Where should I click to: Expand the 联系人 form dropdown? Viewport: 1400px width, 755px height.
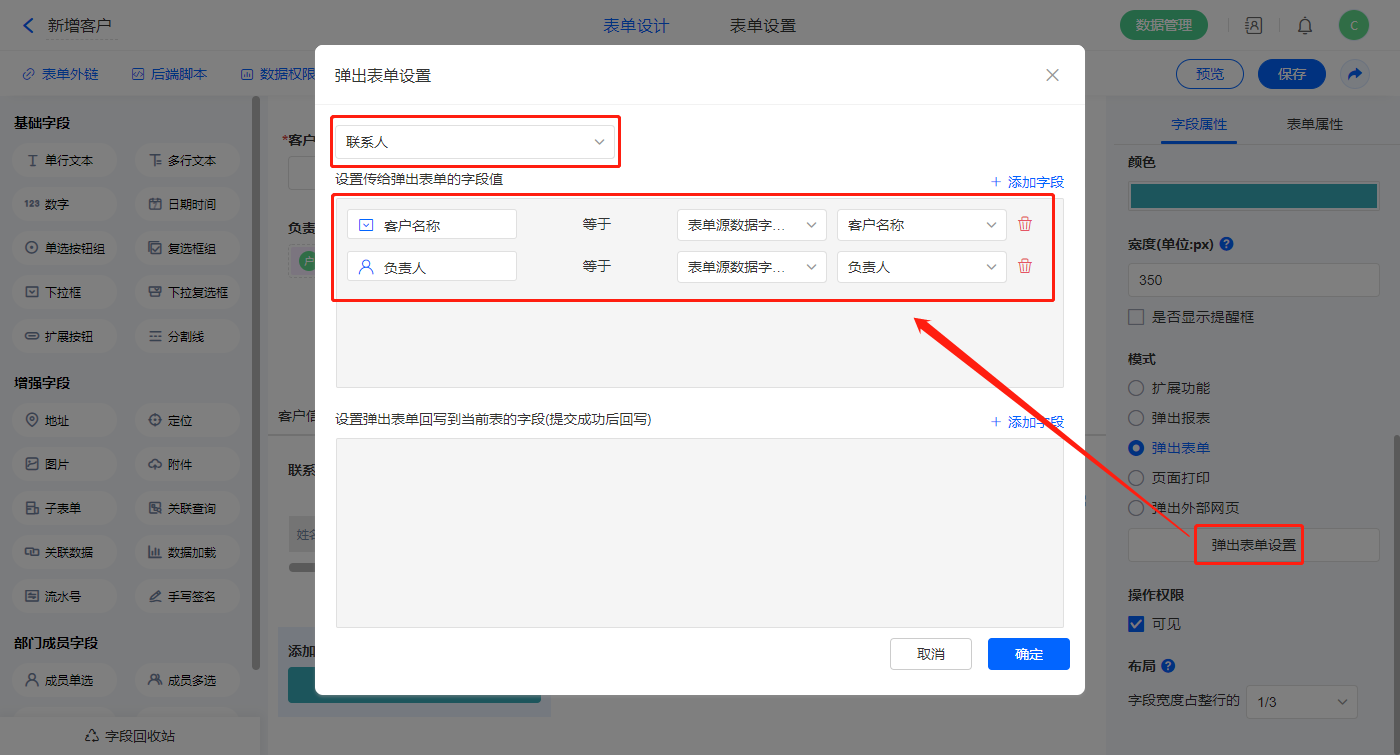click(475, 142)
